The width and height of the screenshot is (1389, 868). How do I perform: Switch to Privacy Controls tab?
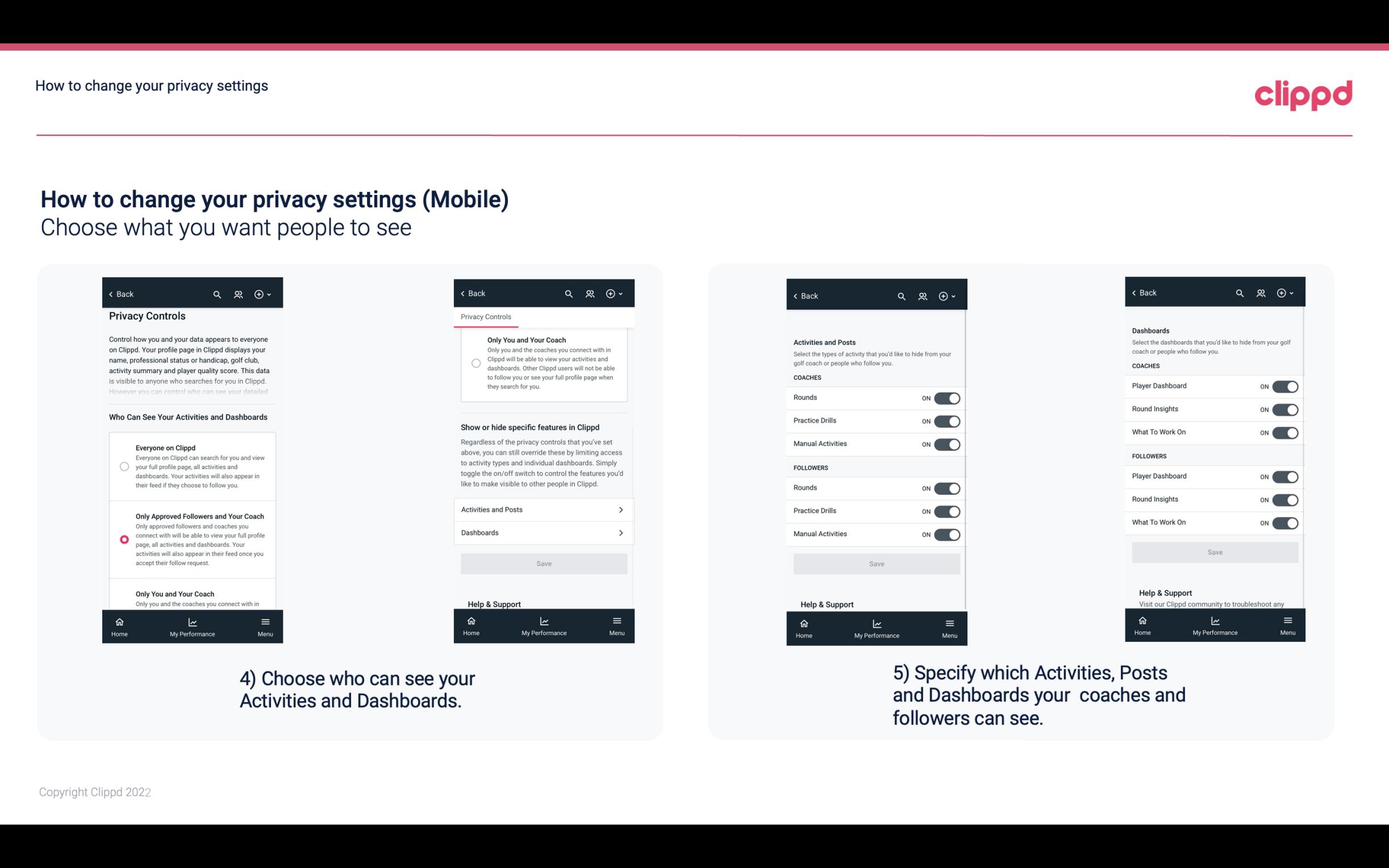[x=485, y=317]
